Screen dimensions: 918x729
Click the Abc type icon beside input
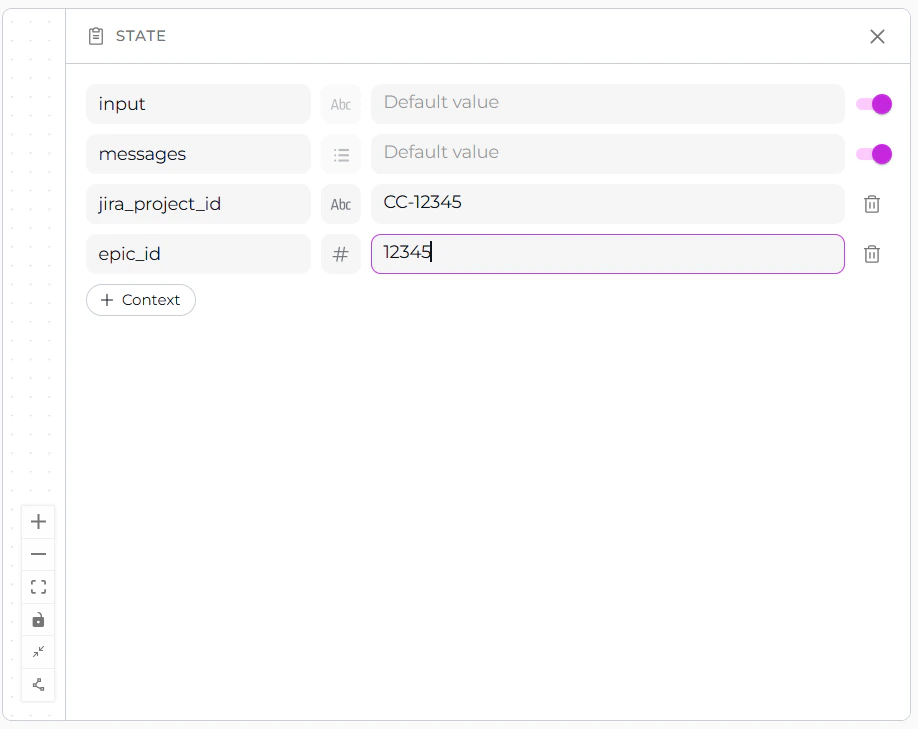341,104
